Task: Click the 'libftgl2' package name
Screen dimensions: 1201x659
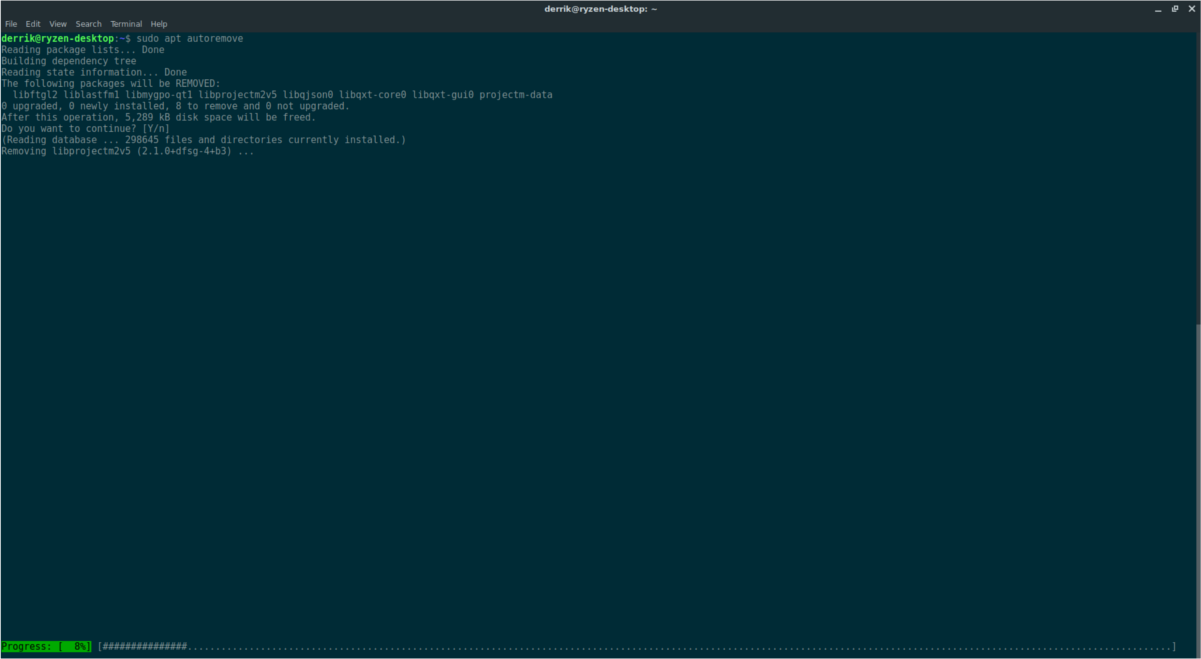Action: coord(35,95)
